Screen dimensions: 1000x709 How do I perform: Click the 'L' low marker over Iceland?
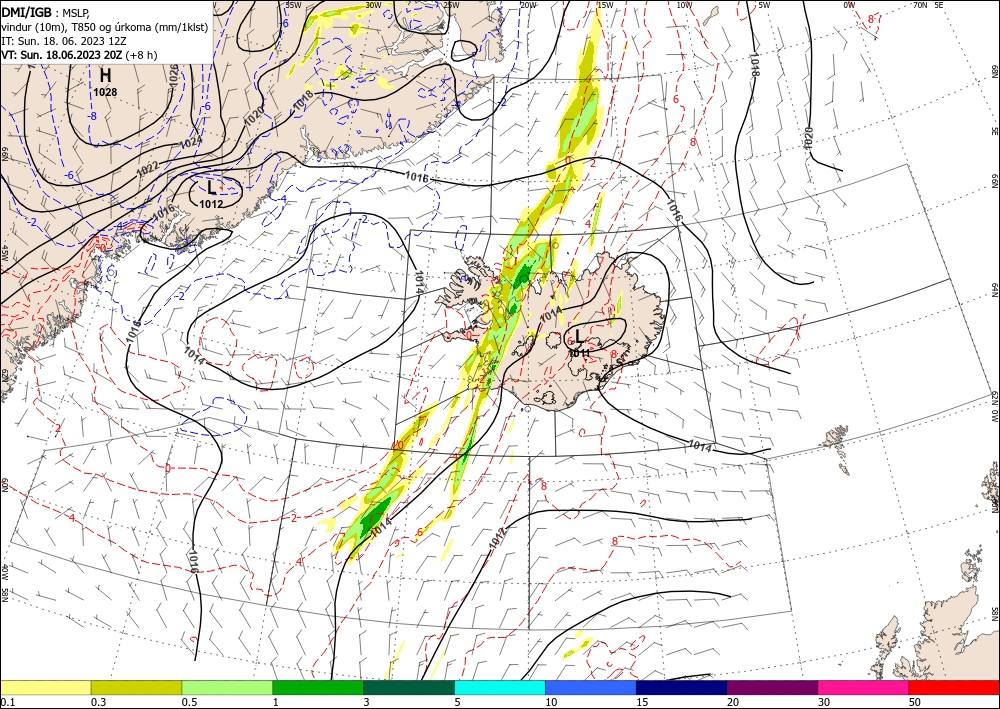(578, 336)
